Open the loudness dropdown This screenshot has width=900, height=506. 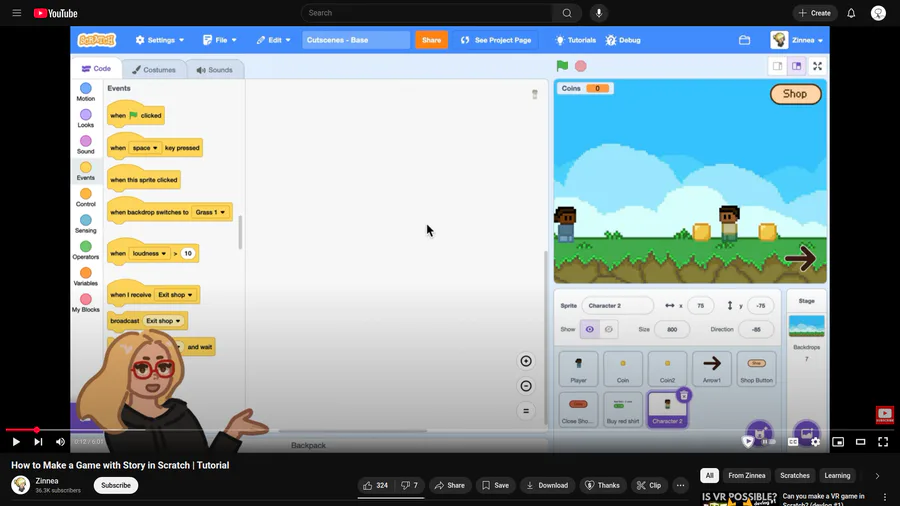[149, 254]
